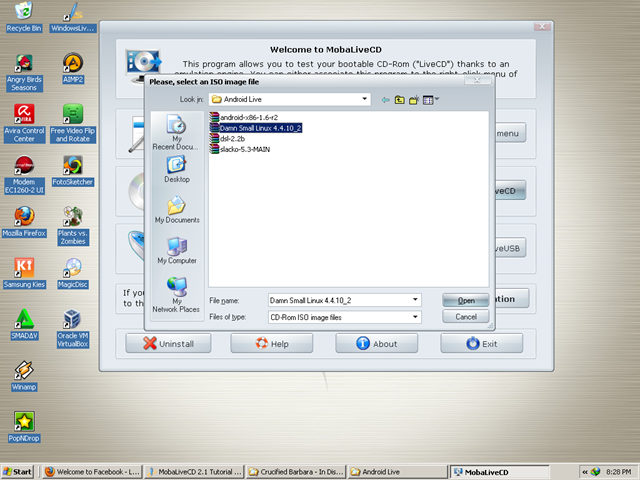Create a new folder in dialog
Image resolution: width=640 pixels, height=480 pixels.
414,100
